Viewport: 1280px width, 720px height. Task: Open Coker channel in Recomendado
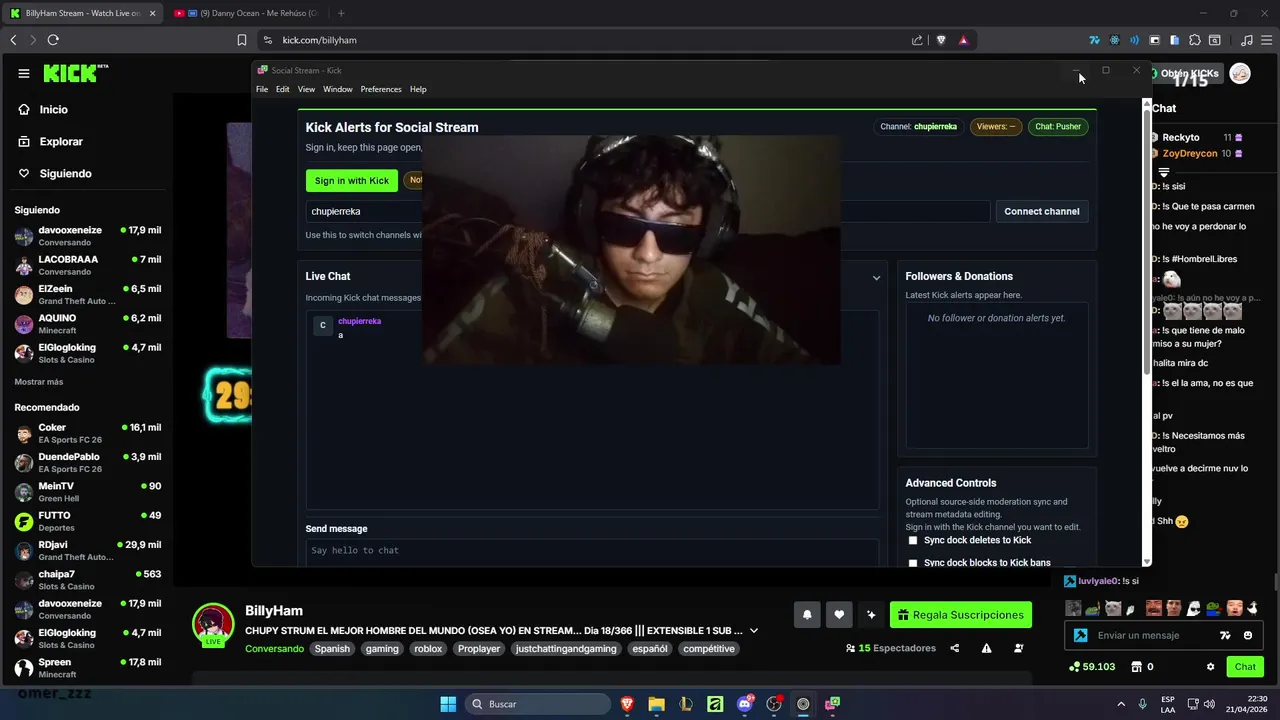(88, 433)
